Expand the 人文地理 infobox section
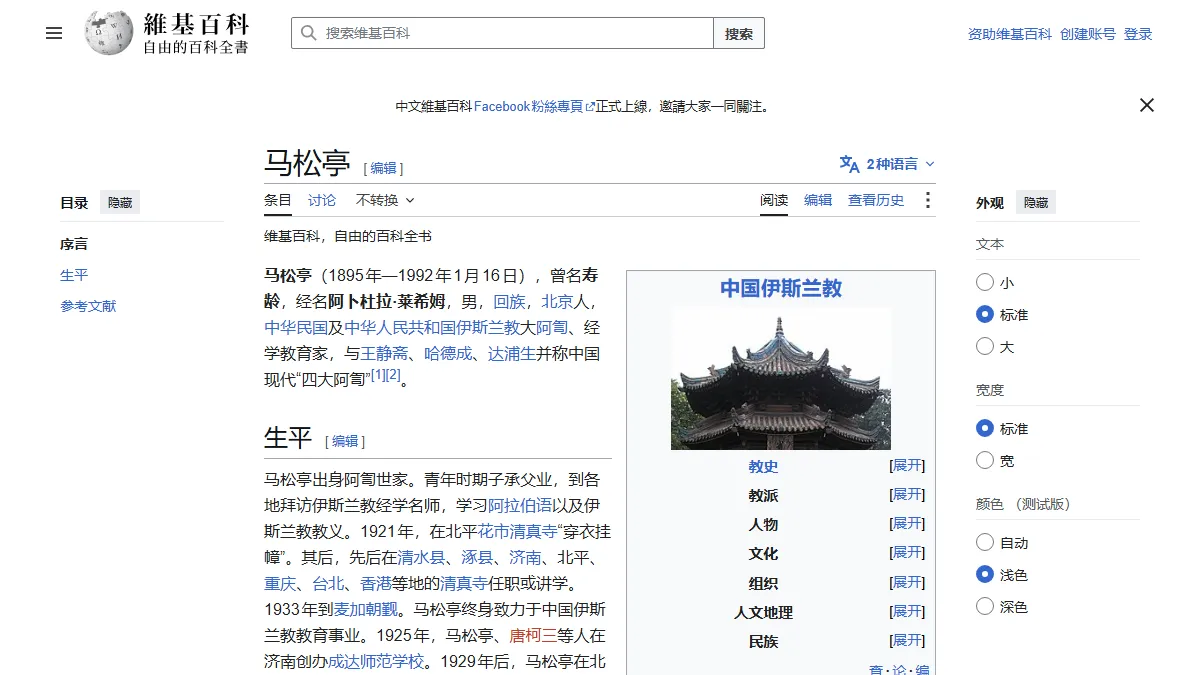This screenshot has width=1200, height=675. [x=908, y=611]
